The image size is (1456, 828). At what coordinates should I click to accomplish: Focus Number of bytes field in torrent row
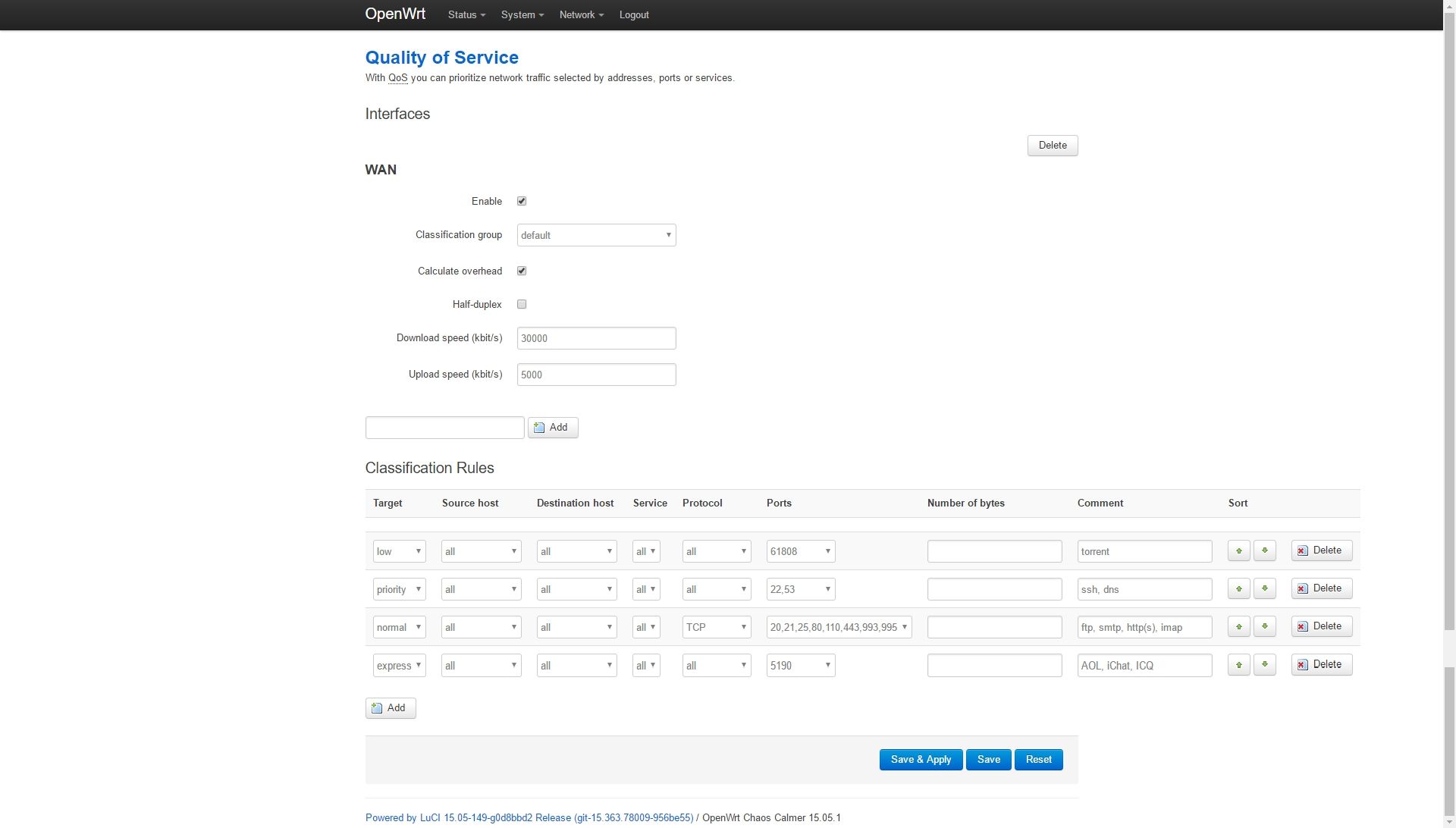tap(995, 551)
